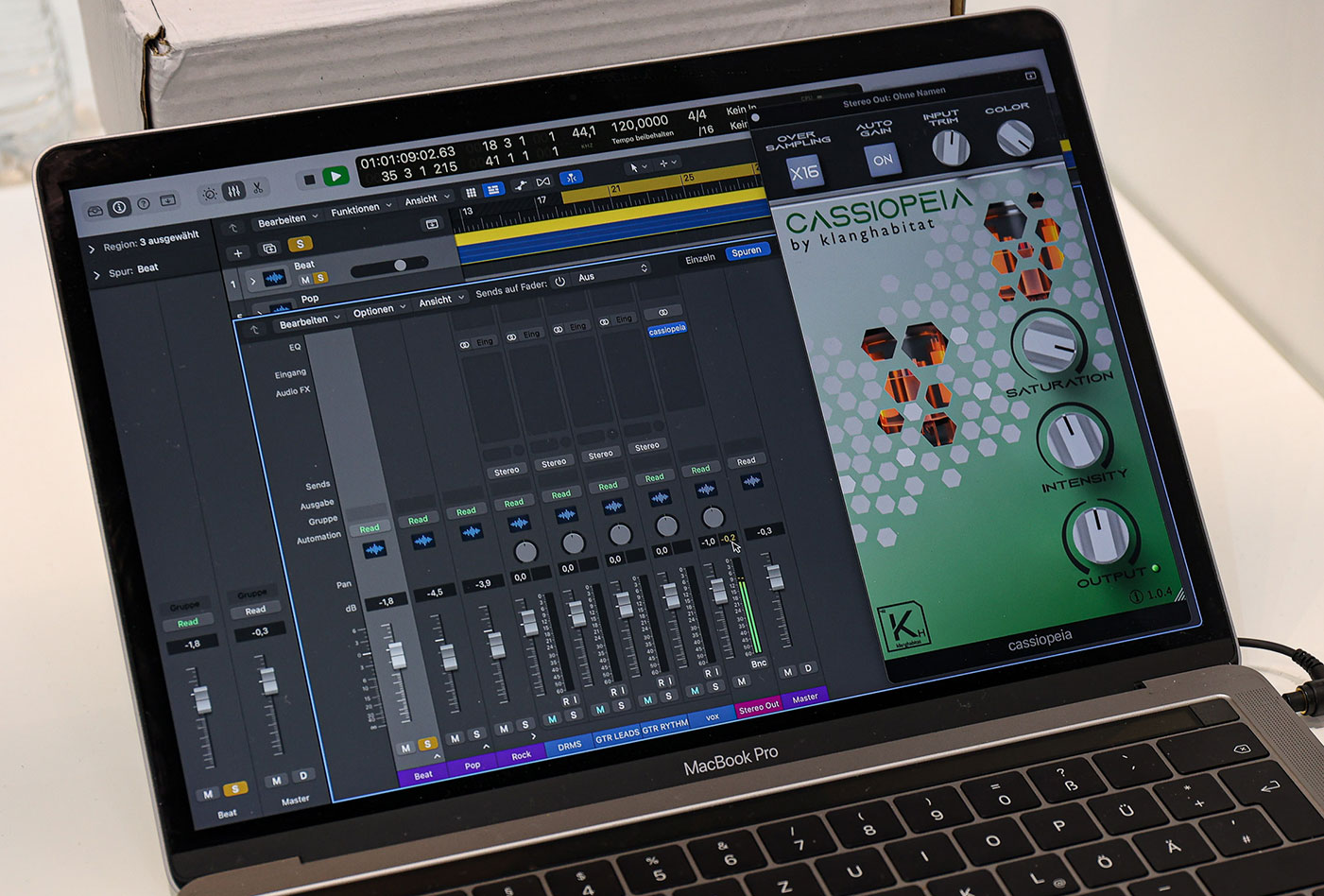Duplicate track icon next to plus
Viewport: 1324px width, 896px height.
point(269,249)
